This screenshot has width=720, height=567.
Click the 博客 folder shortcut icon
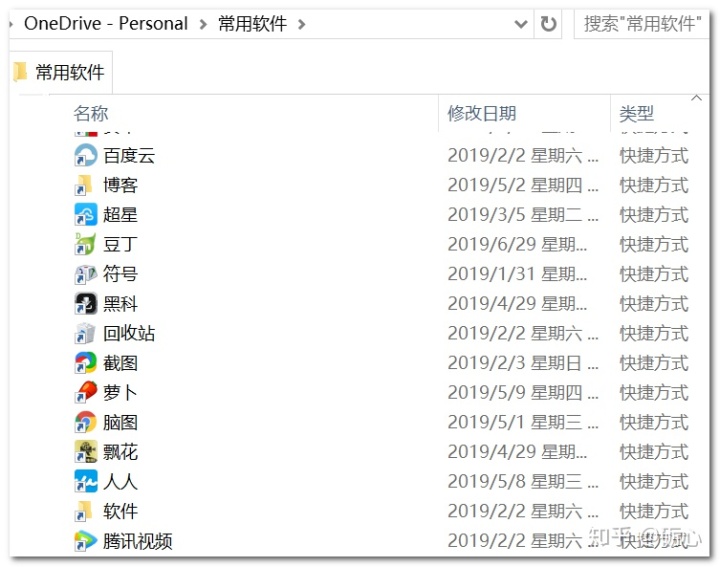pos(86,185)
